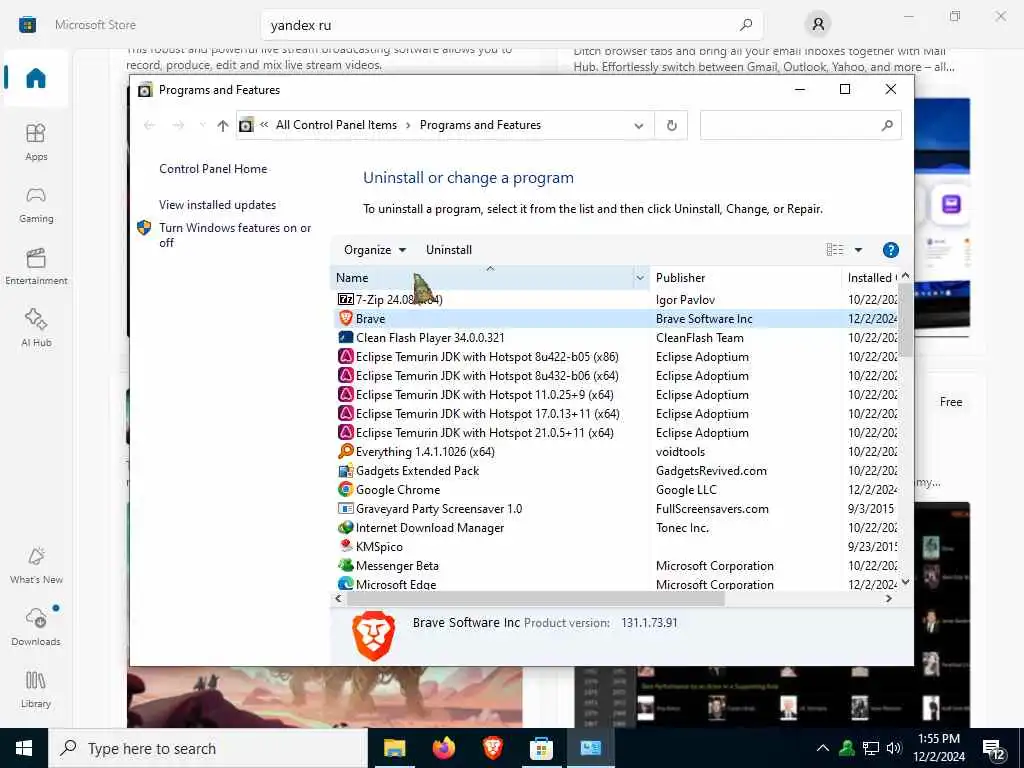The image size is (1024, 768).
Task: Open Entertainment section in Store sidebar
Action: pos(36,266)
